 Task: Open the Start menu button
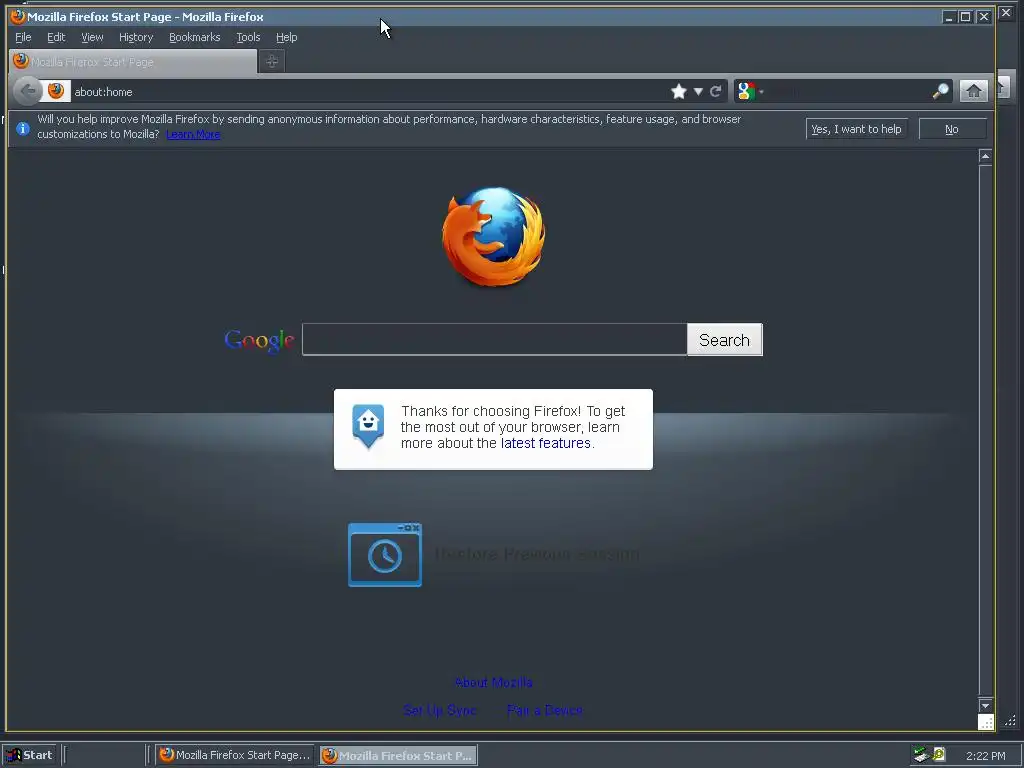[30, 755]
